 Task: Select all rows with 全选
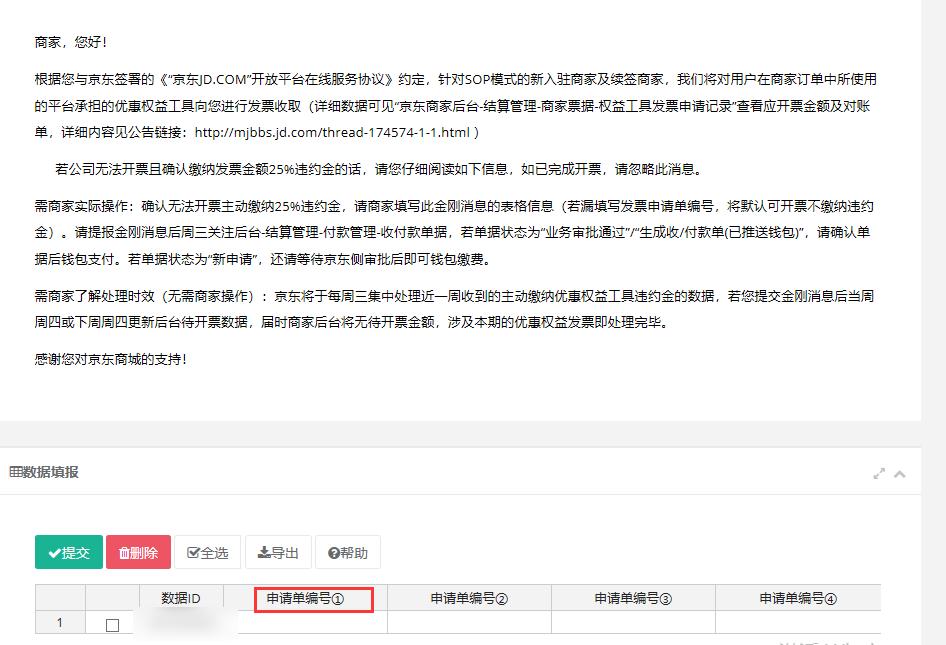[x=206, y=552]
